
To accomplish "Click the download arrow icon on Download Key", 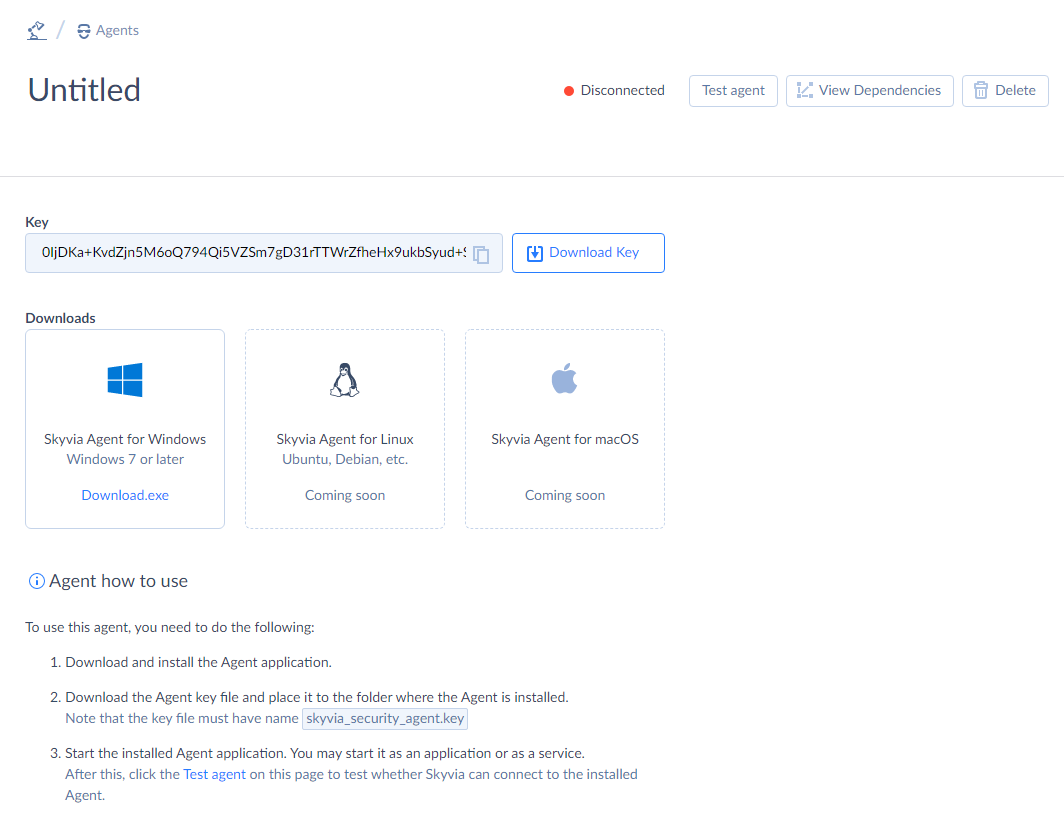I will tap(535, 253).
